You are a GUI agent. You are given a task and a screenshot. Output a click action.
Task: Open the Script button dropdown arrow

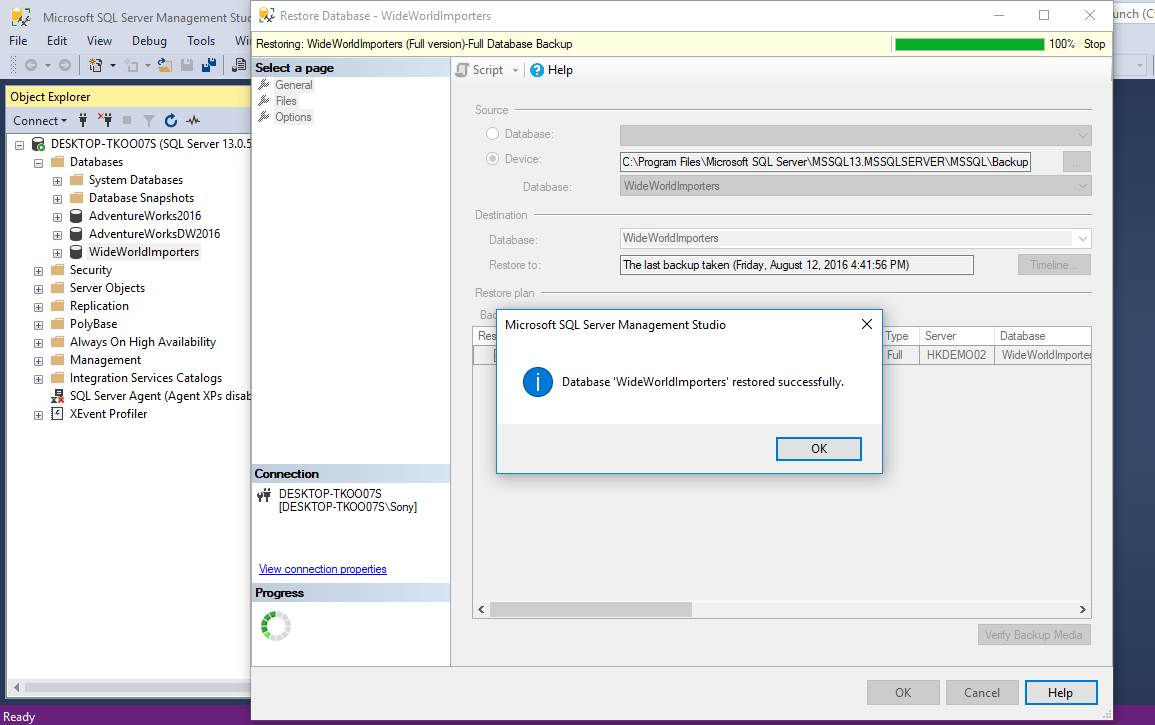click(x=515, y=71)
